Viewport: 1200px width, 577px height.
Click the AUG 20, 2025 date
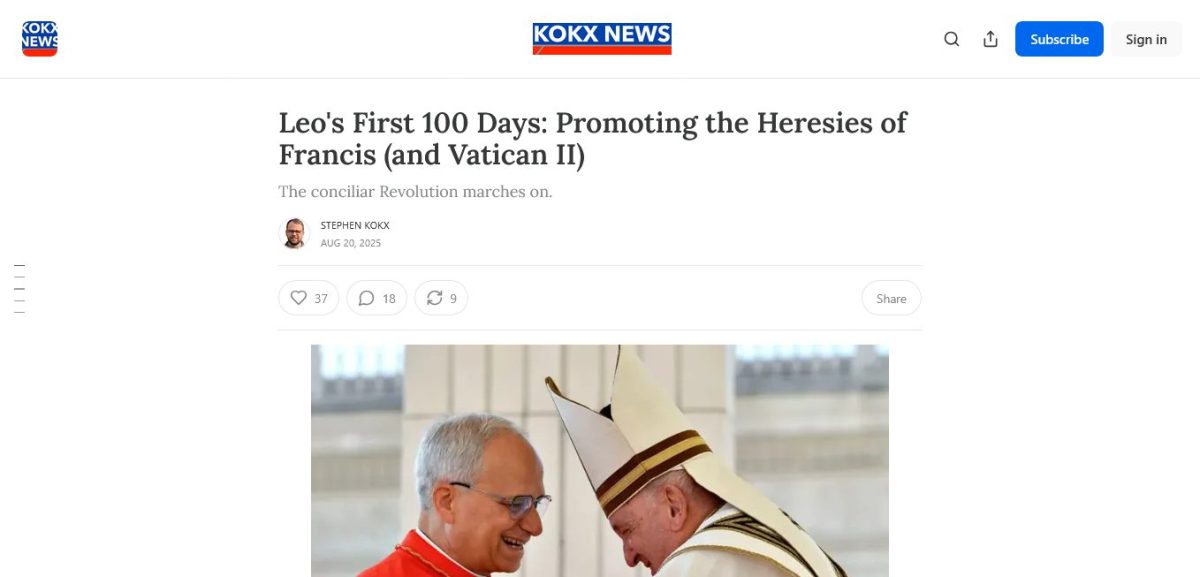351,243
